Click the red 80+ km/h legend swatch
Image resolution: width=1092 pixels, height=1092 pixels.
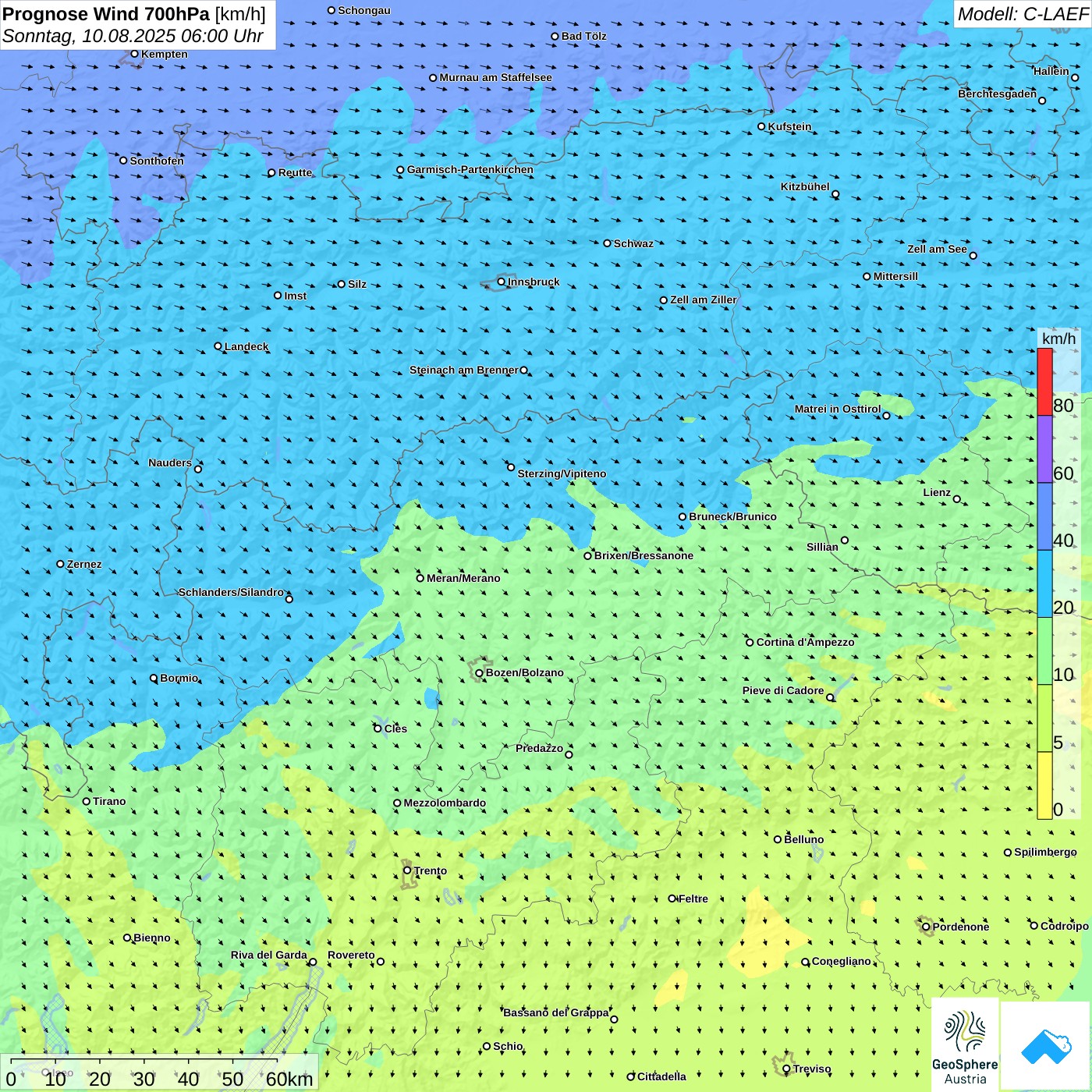tap(1044, 381)
